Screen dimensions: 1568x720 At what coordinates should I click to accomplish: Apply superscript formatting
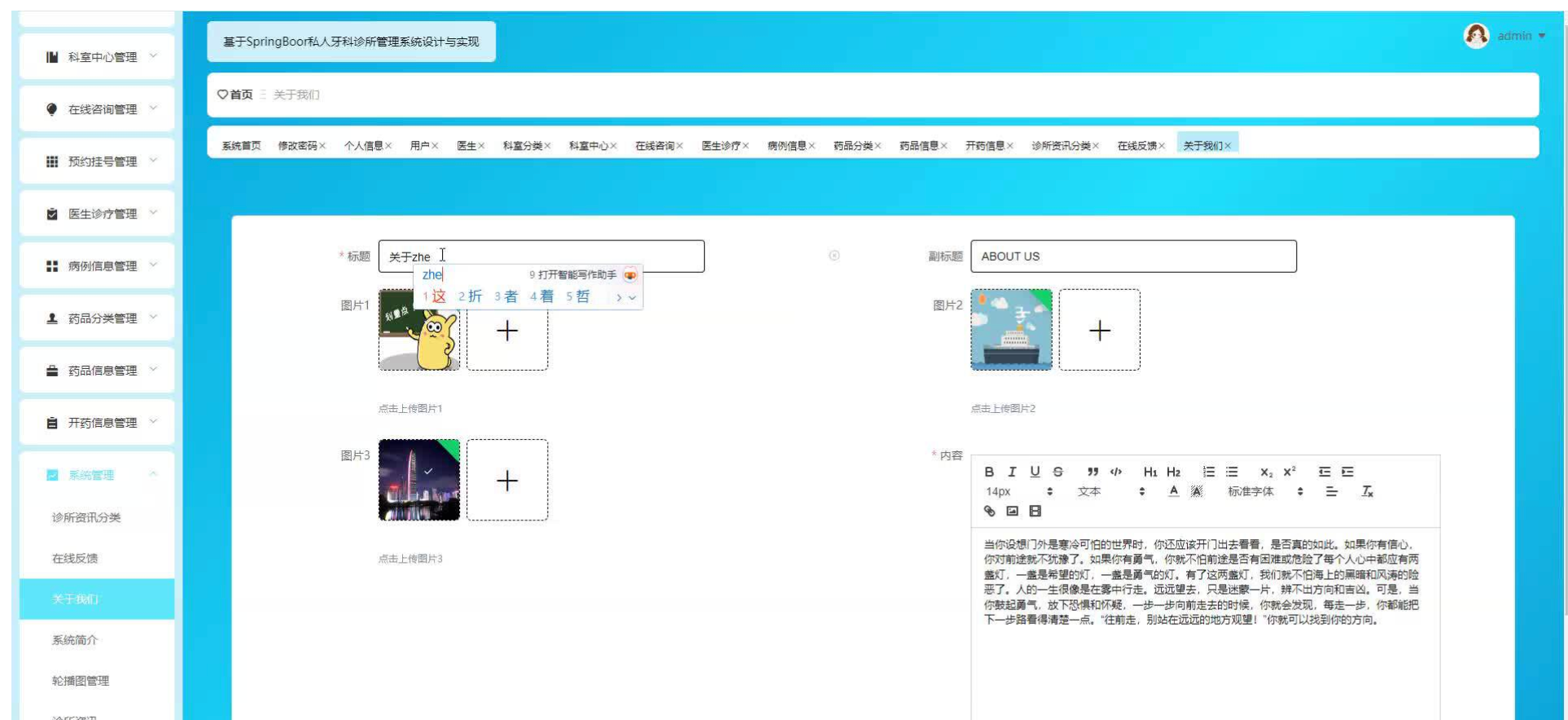click(x=1290, y=472)
